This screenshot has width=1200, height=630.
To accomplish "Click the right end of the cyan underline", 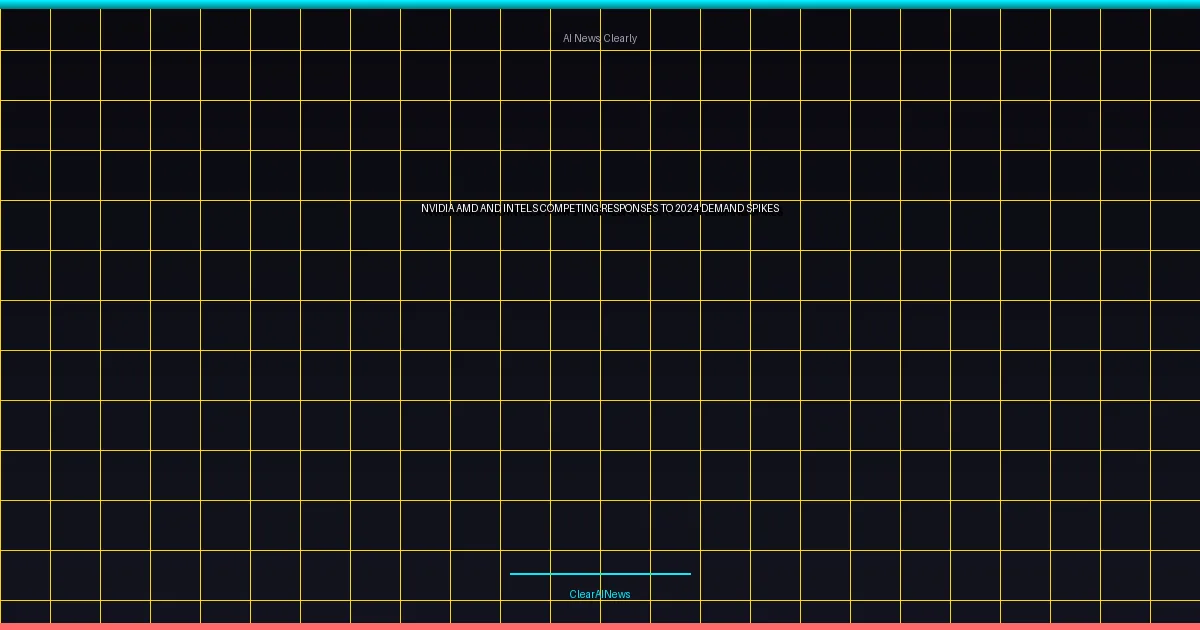I will (689, 574).
